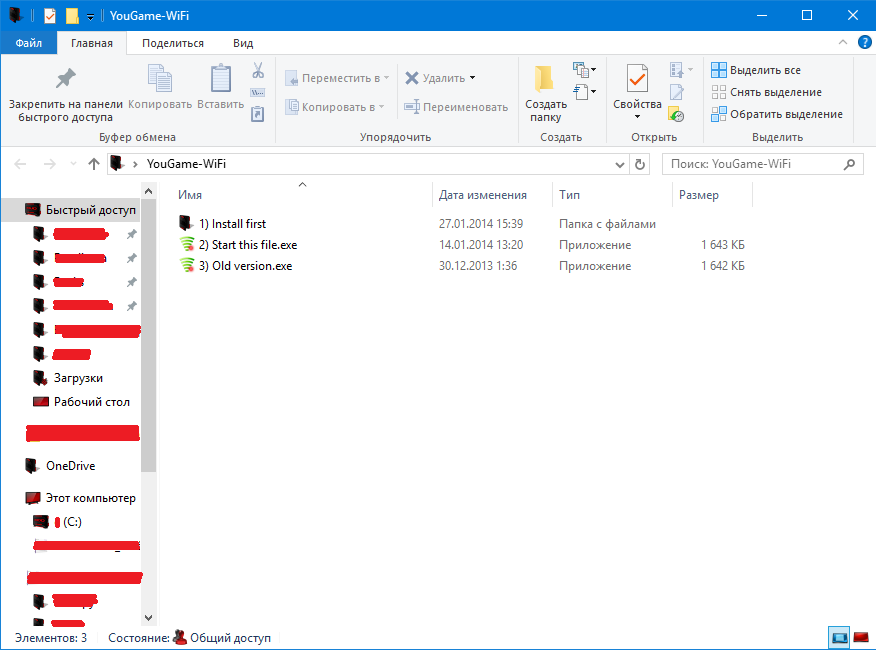The height and width of the screenshot is (650, 876).
Task: Expand the address bar history dropdown
Action: coord(620,164)
